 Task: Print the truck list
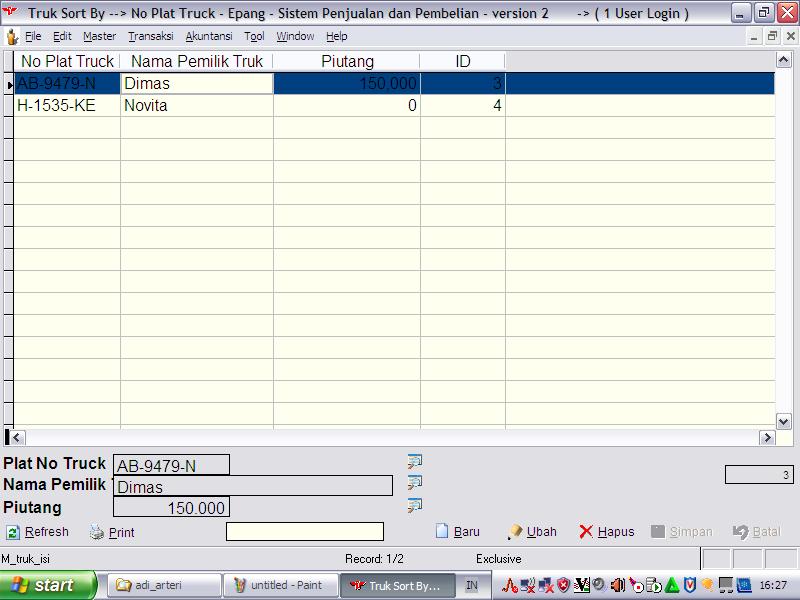point(111,532)
